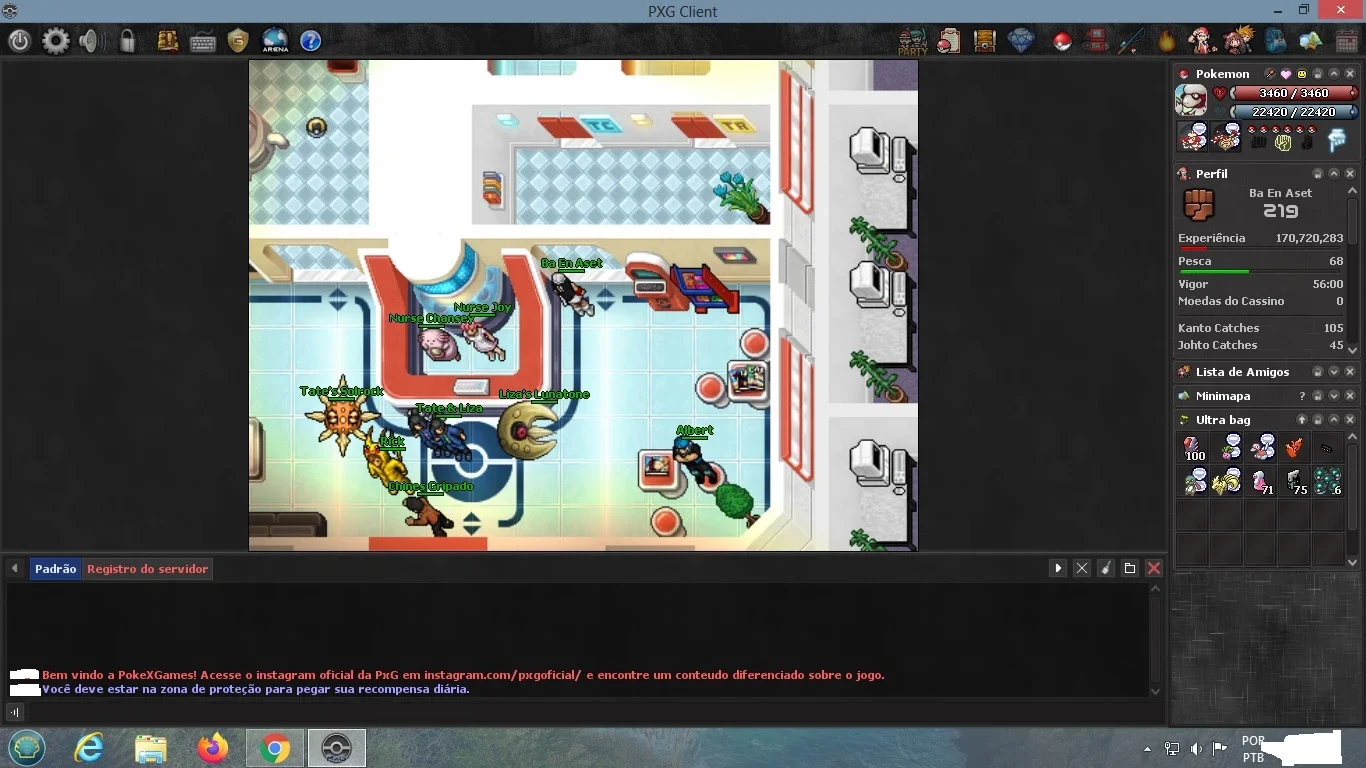
Task: Expand the Minimapa panel
Action: (x=1334, y=396)
